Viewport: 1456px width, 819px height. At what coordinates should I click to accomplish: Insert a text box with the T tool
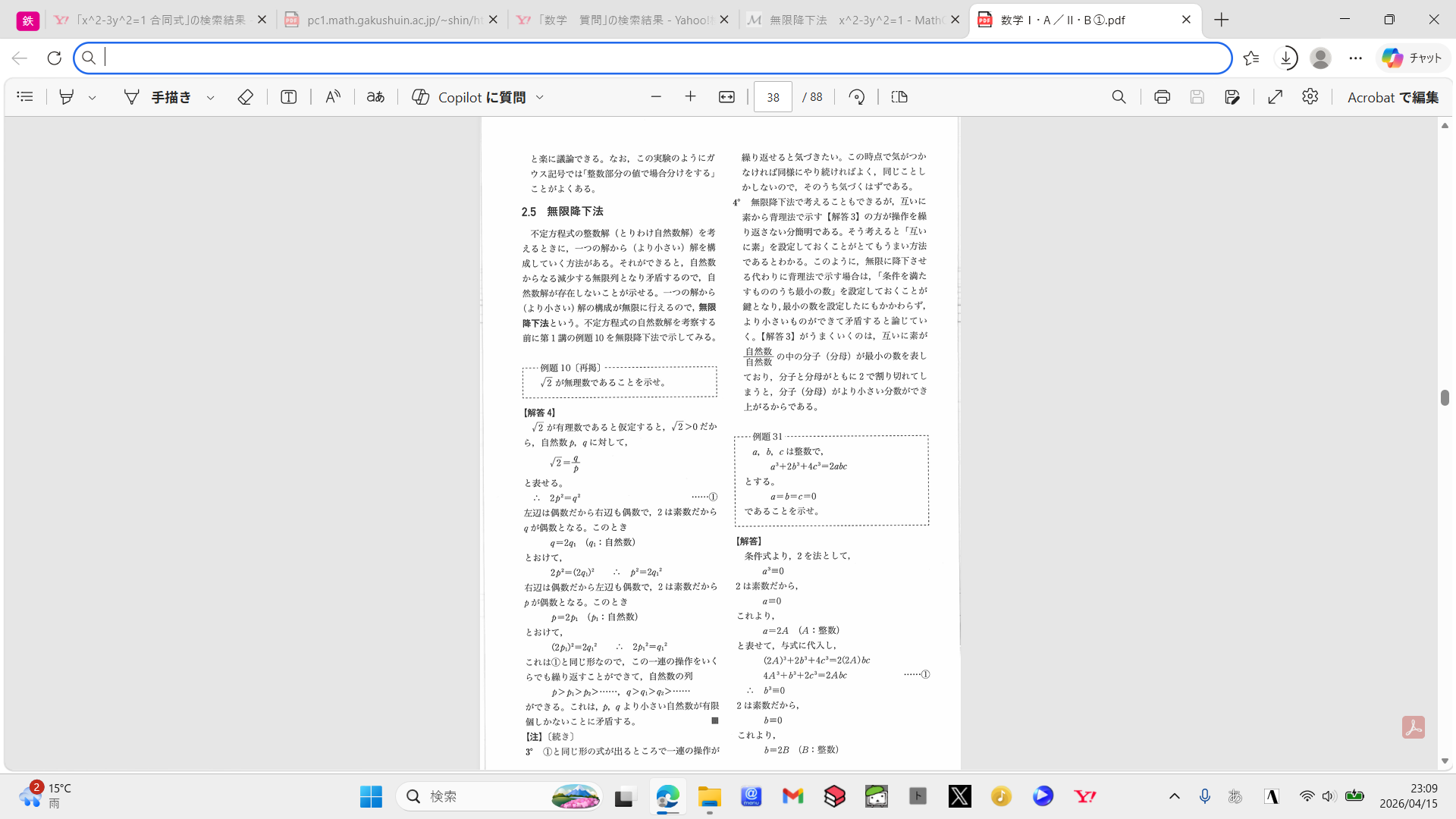click(x=288, y=97)
